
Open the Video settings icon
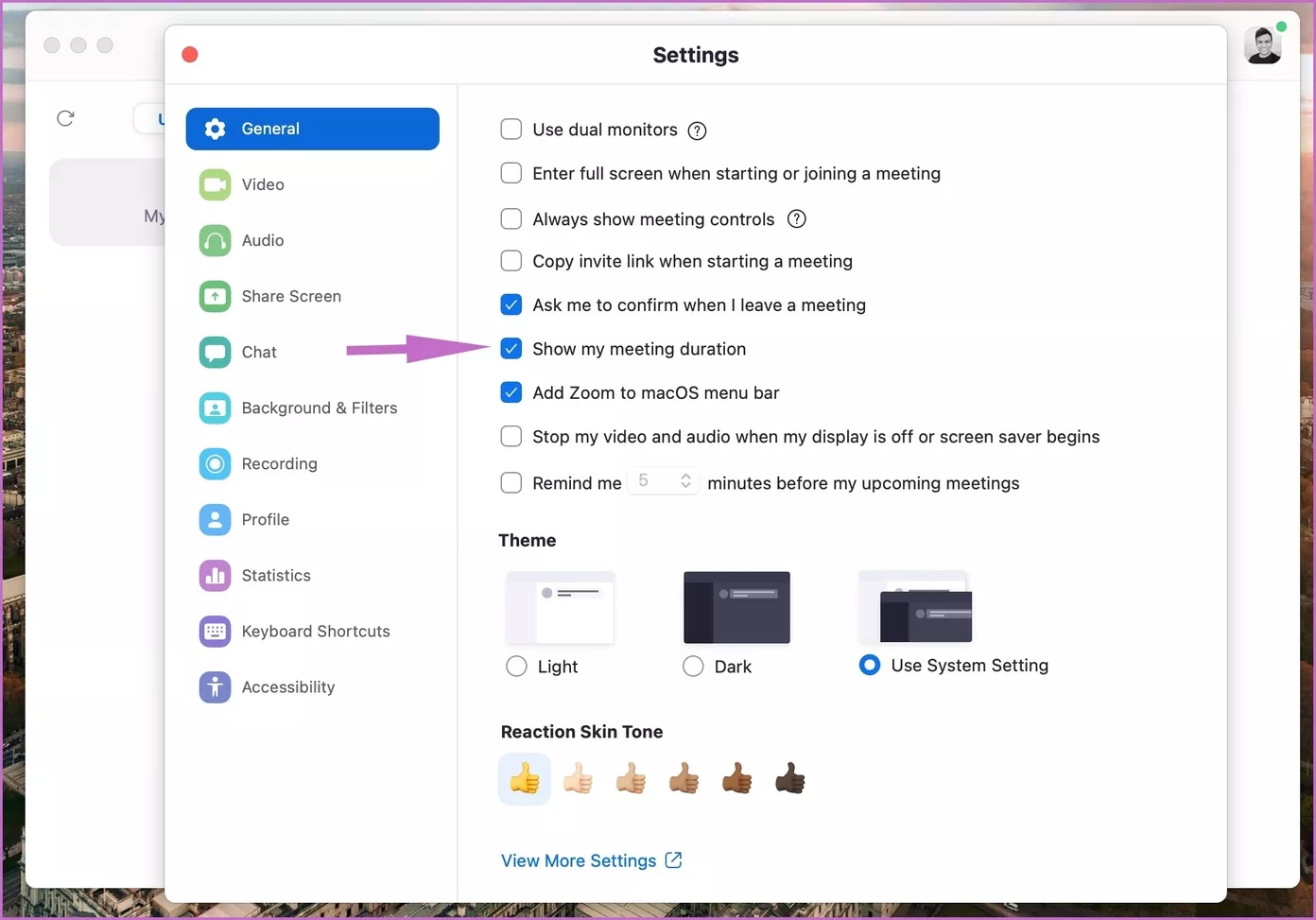215,184
